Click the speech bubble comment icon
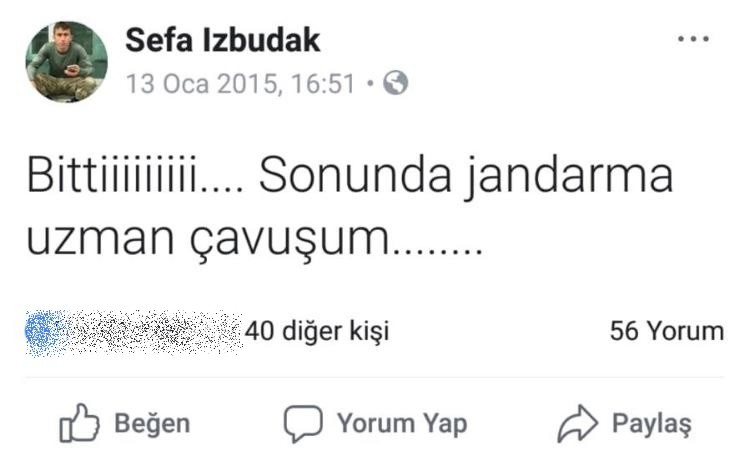The image size is (749, 465). 303,423
